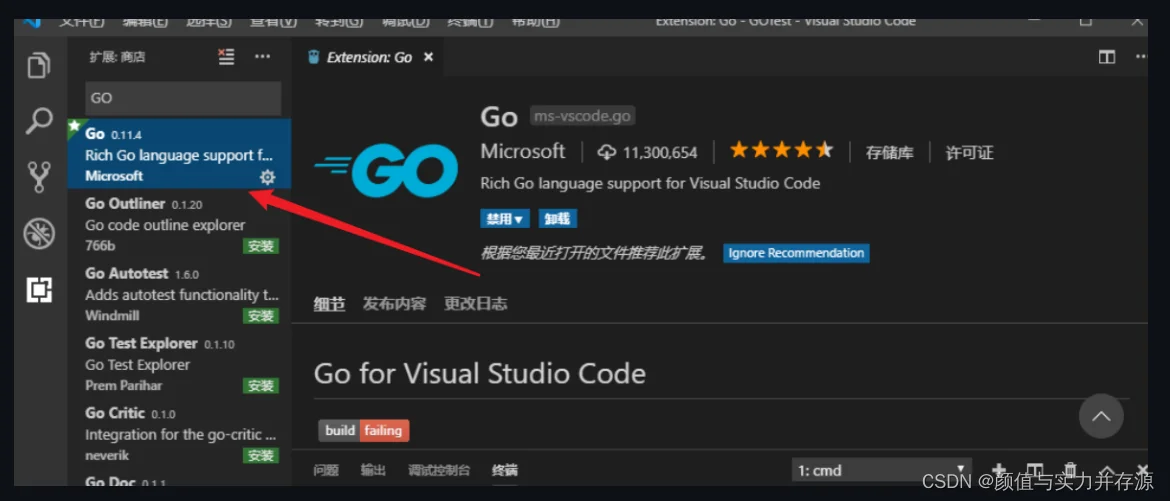The image size is (1170, 501).
Task: Select the Go Critic extension entry
Action: (179, 433)
